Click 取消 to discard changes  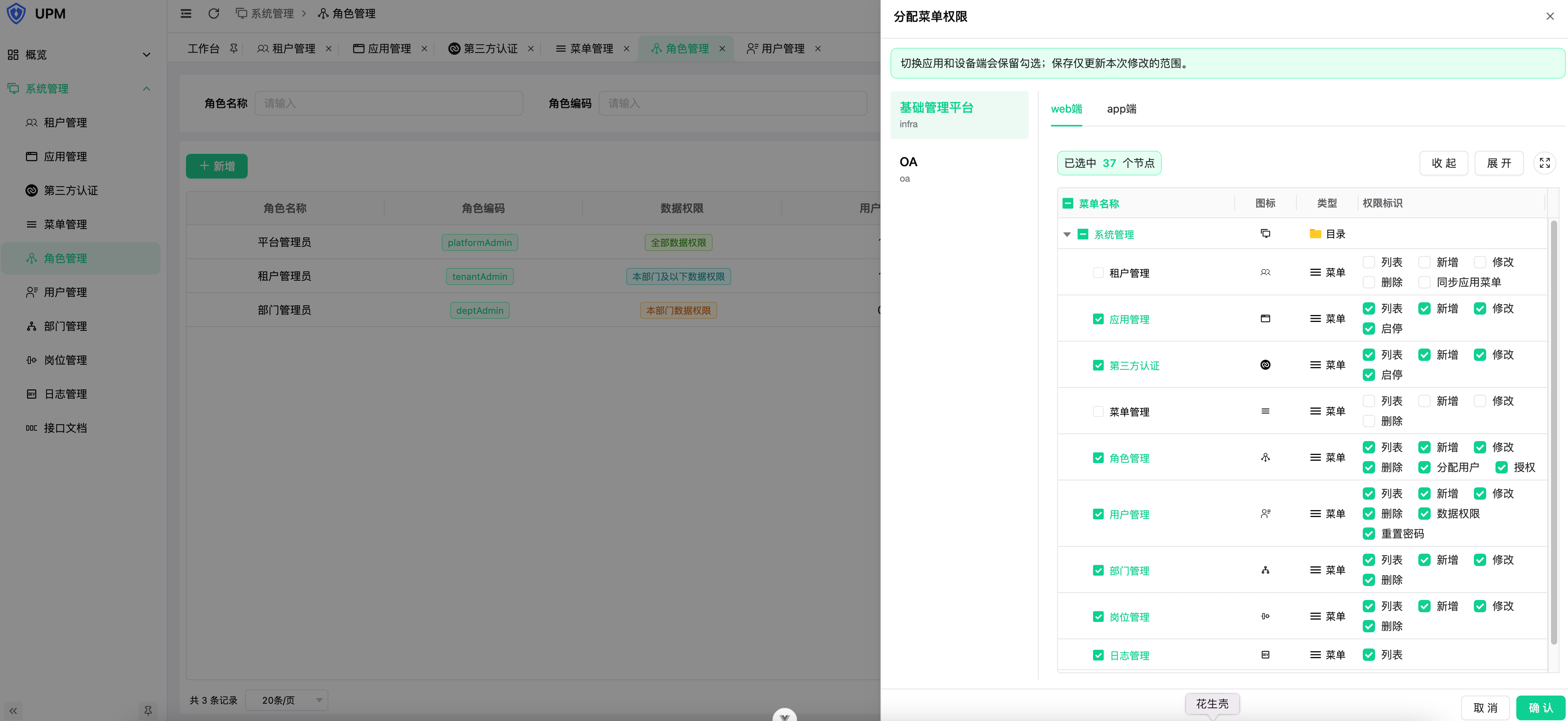coord(1485,708)
